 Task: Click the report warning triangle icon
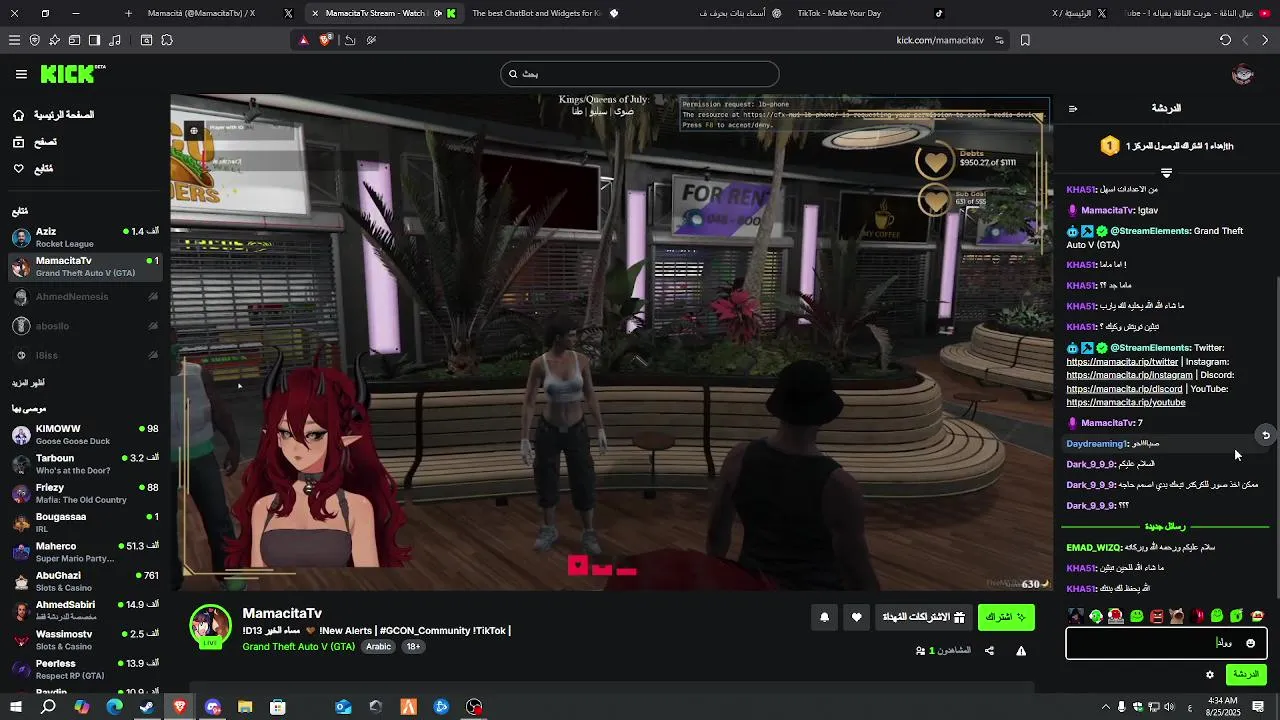click(x=1021, y=651)
